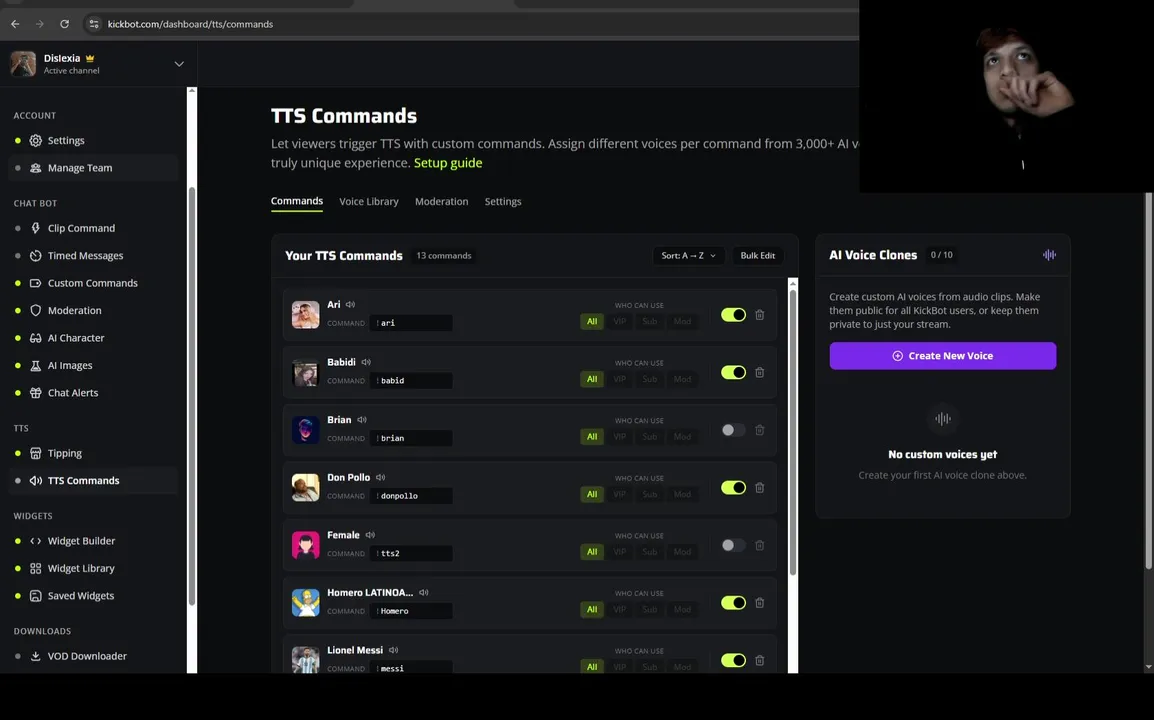Click the Saved Widgets icon
1154x720 pixels.
(35, 596)
